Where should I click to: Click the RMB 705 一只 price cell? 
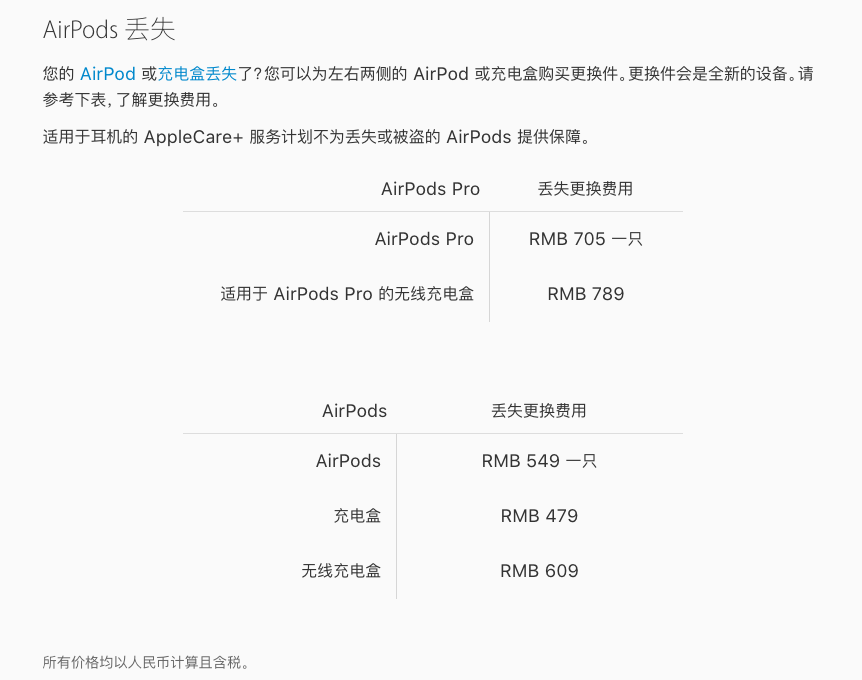pos(585,239)
